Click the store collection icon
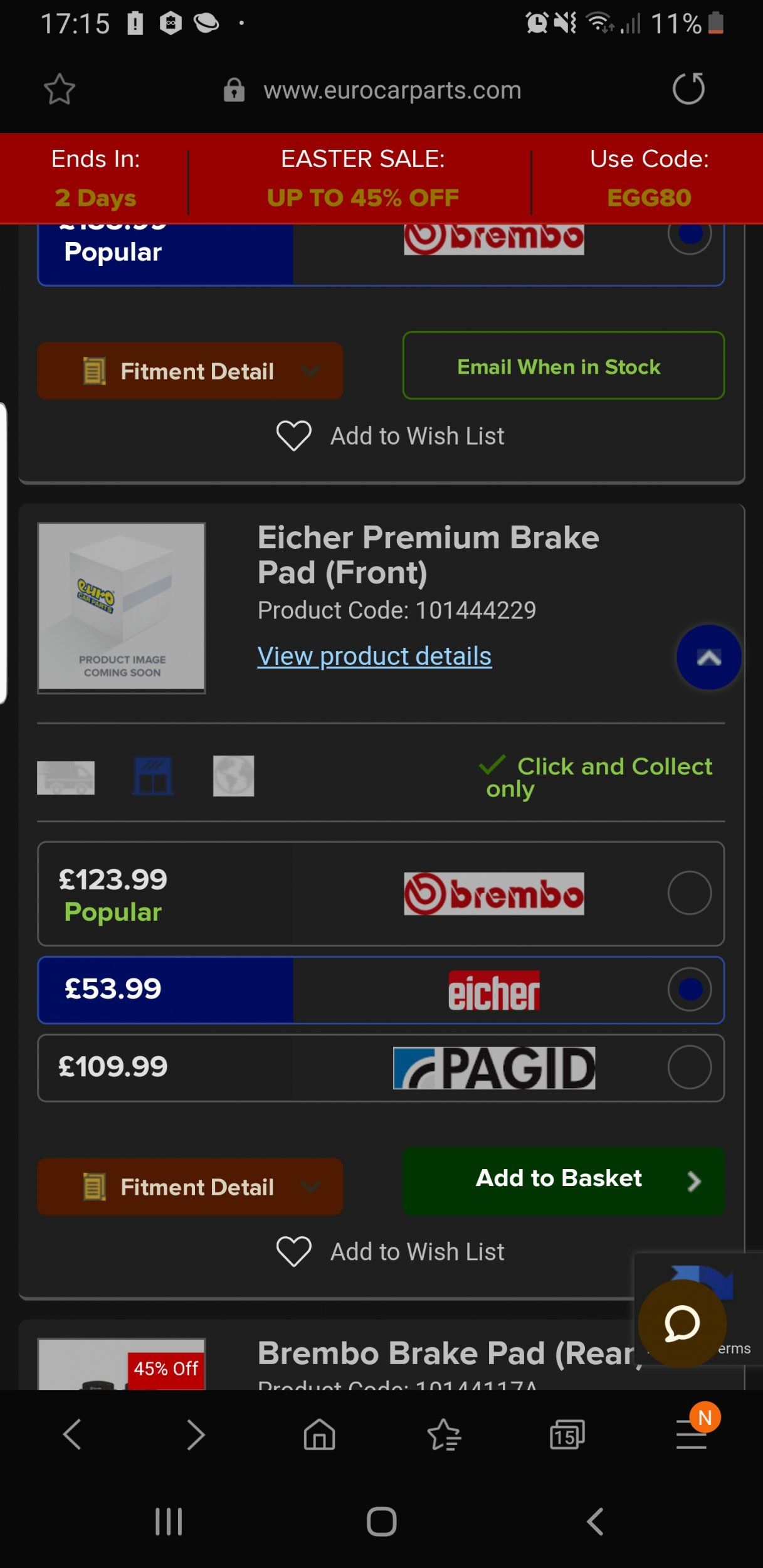Screen dimensions: 763x1568 (x=153, y=776)
